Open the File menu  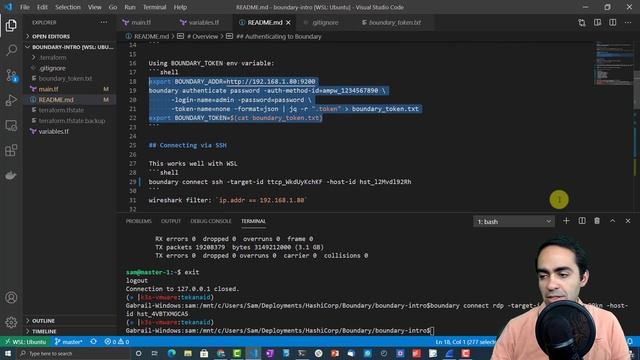click(25, 7)
